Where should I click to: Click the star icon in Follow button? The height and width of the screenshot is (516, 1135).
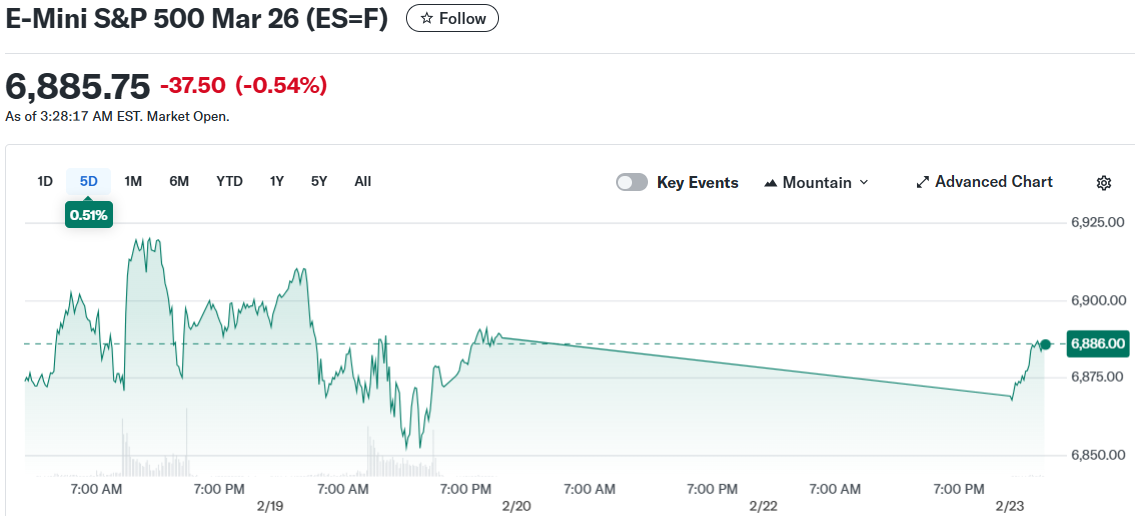click(x=427, y=18)
